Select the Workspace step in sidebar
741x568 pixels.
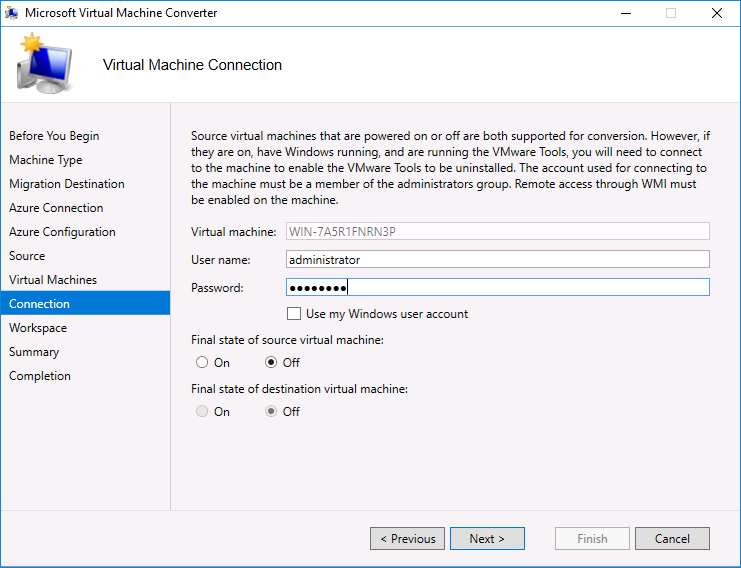click(x=38, y=328)
